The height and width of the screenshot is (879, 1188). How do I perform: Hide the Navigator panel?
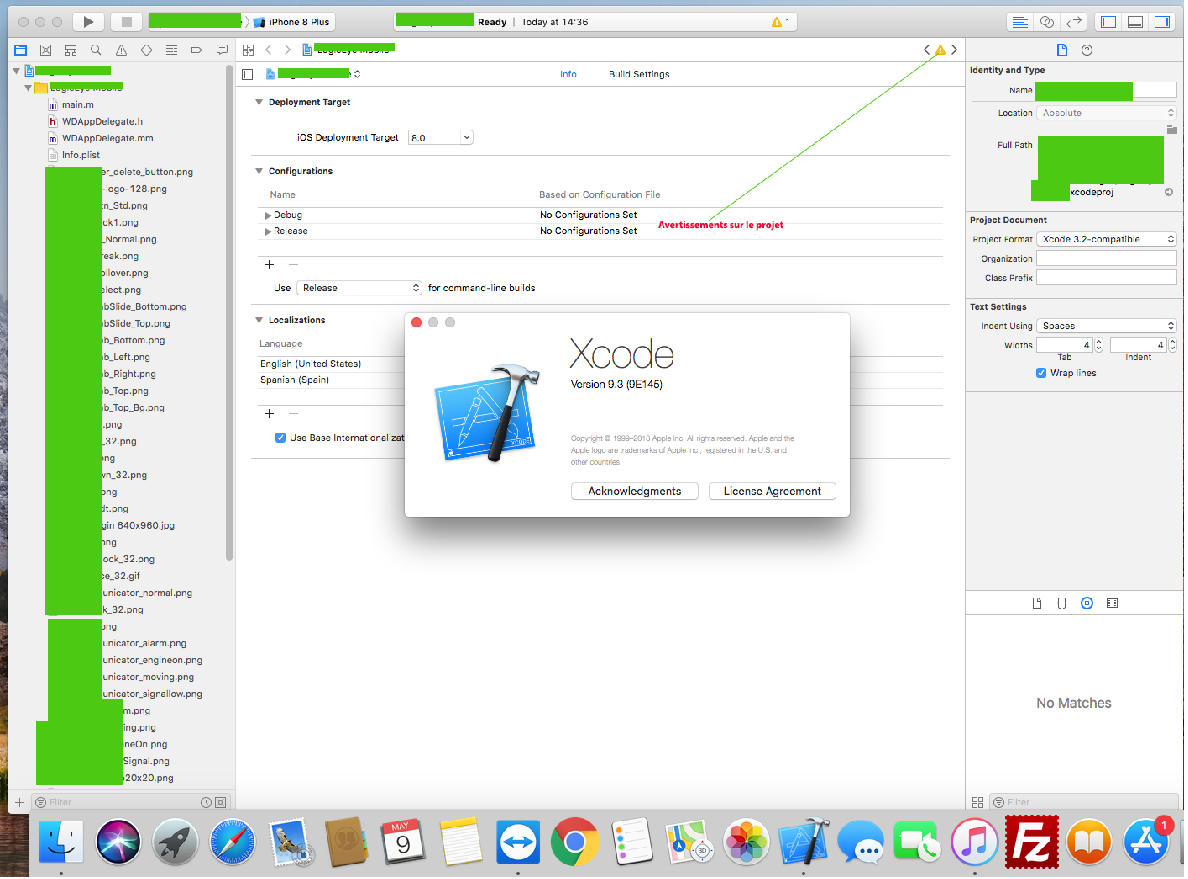point(1108,22)
